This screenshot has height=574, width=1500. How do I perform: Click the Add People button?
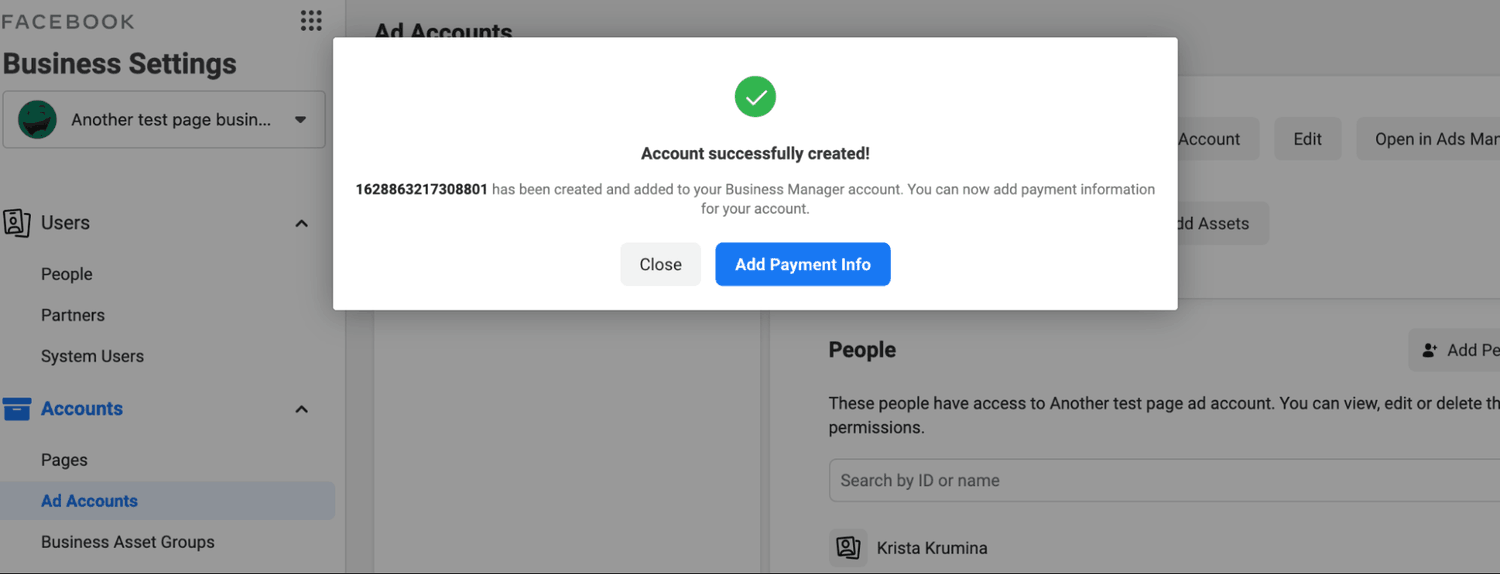point(1455,350)
